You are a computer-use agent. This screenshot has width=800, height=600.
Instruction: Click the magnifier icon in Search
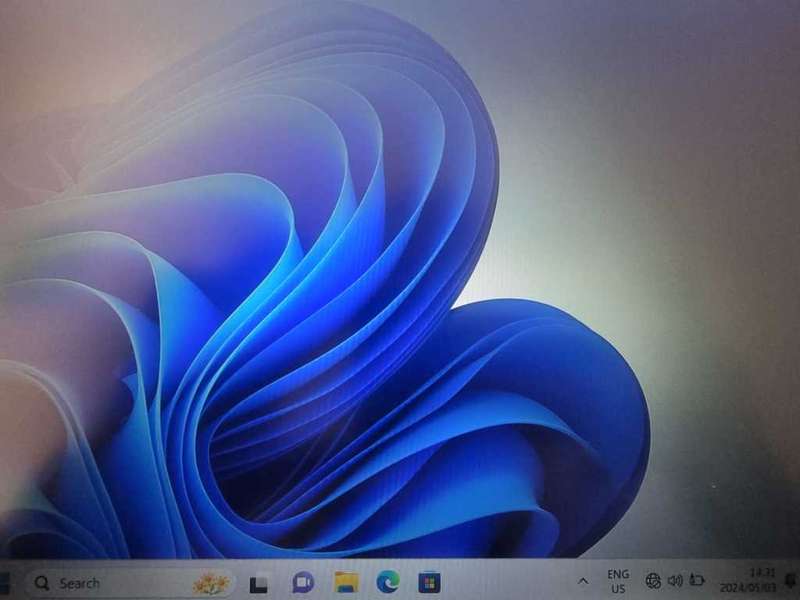[42, 583]
